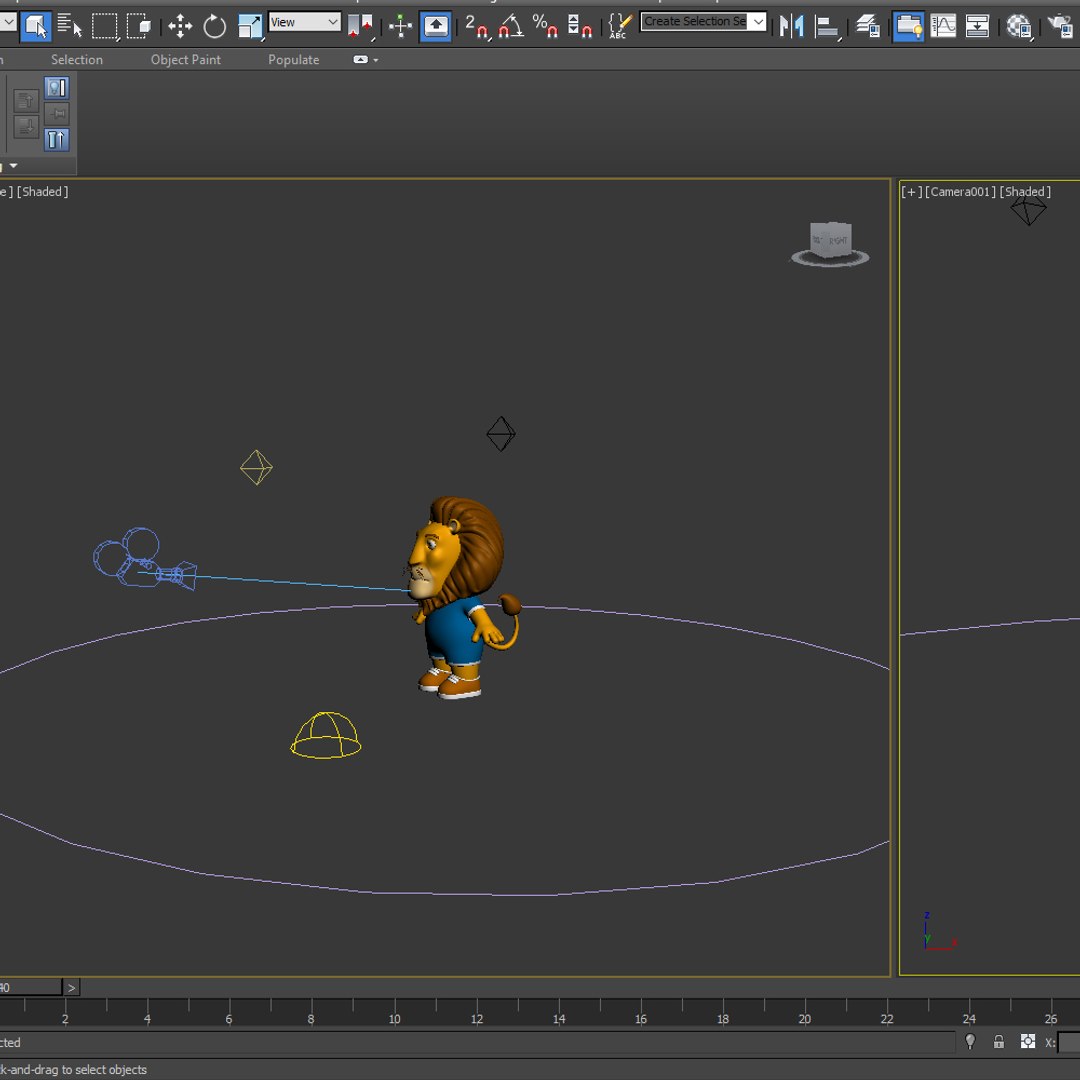Toggle Spinner Snap
The width and height of the screenshot is (1080, 1080).
coord(579,26)
